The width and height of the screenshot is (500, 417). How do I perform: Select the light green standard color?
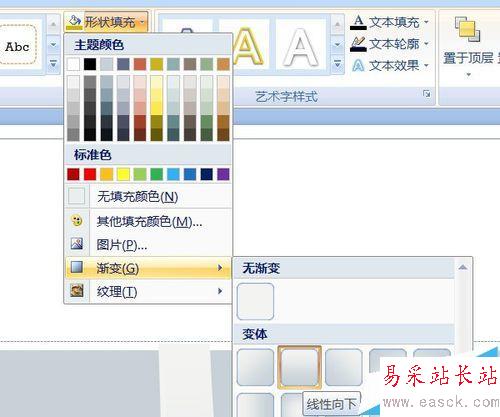pyautogui.click(x=140, y=174)
